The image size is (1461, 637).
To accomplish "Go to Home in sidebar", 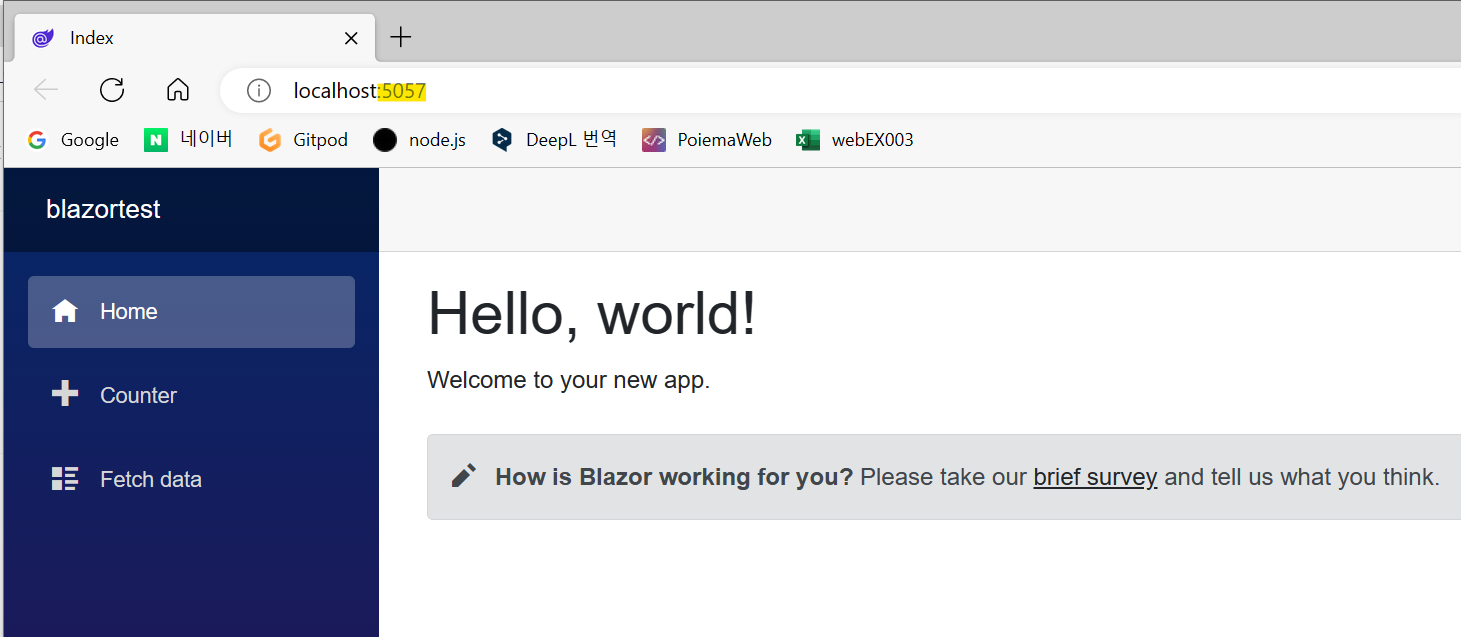I will [191, 312].
